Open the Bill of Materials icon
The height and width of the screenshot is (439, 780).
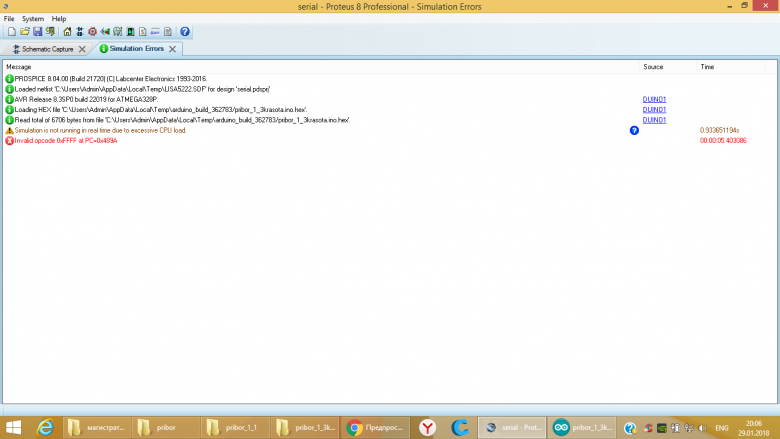click(143, 32)
